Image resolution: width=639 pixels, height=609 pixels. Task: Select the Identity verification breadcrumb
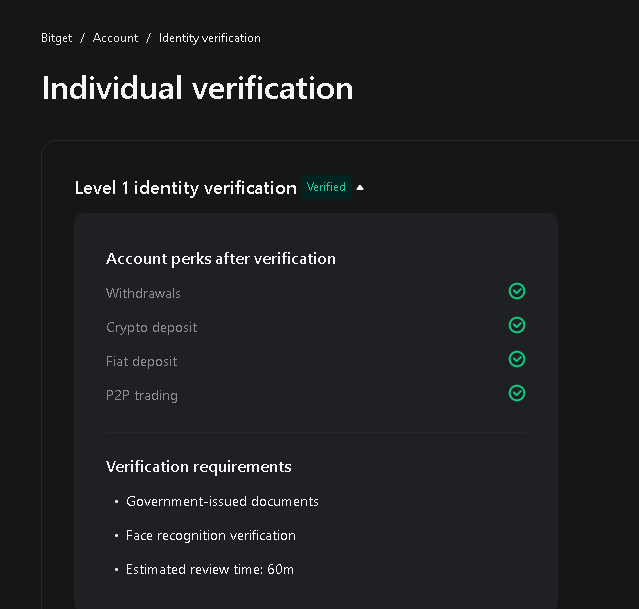pos(209,38)
